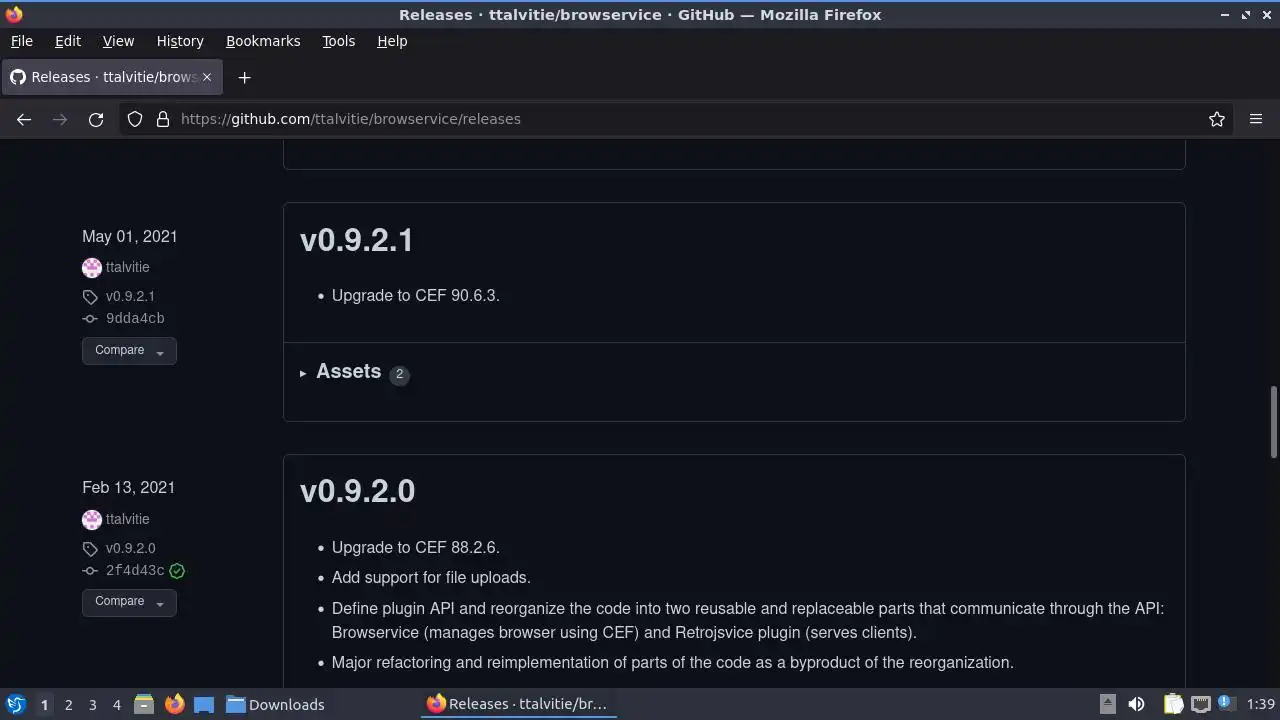Image resolution: width=1280 pixels, height=720 pixels.
Task: Click the forward navigation arrow
Action: (60, 119)
